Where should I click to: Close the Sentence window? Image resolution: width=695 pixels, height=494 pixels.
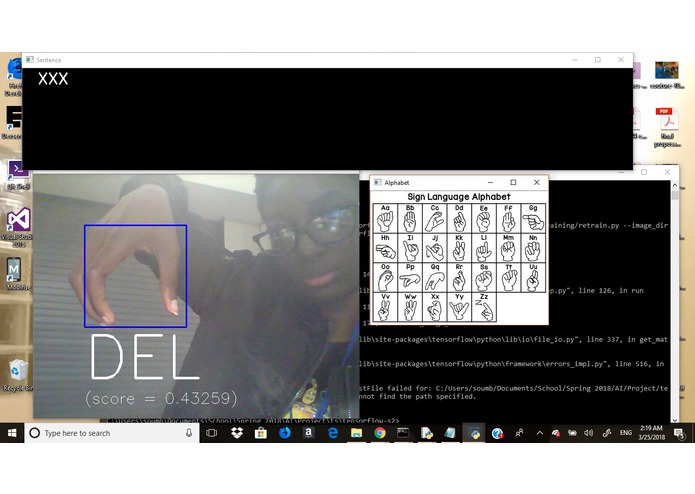coord(621,60)
